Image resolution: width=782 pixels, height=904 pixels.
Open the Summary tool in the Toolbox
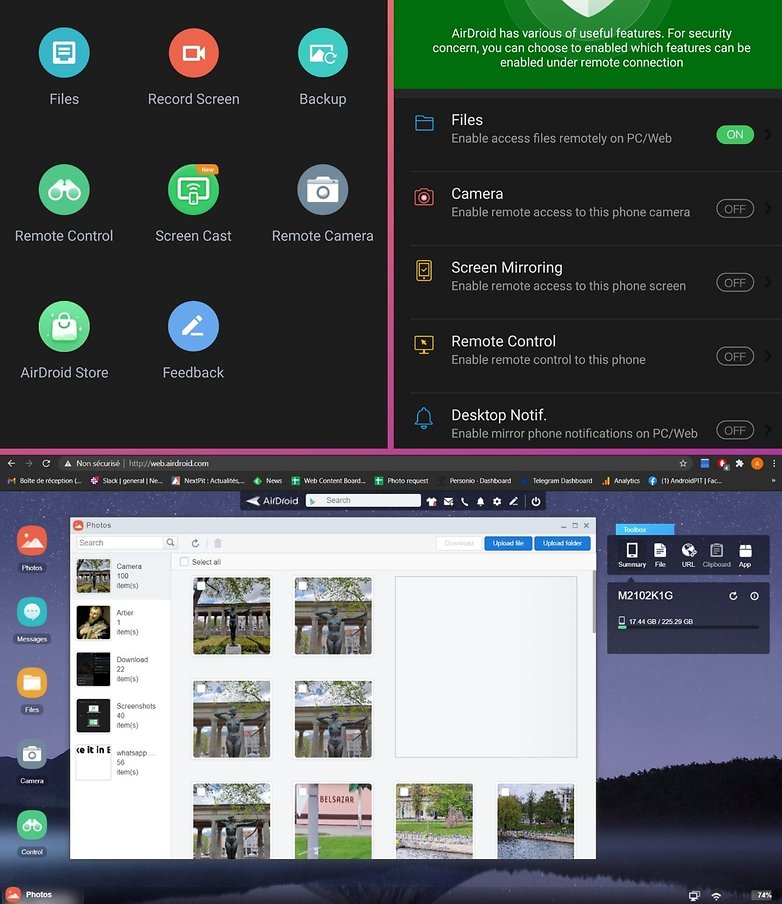click(x=632, y=555)
